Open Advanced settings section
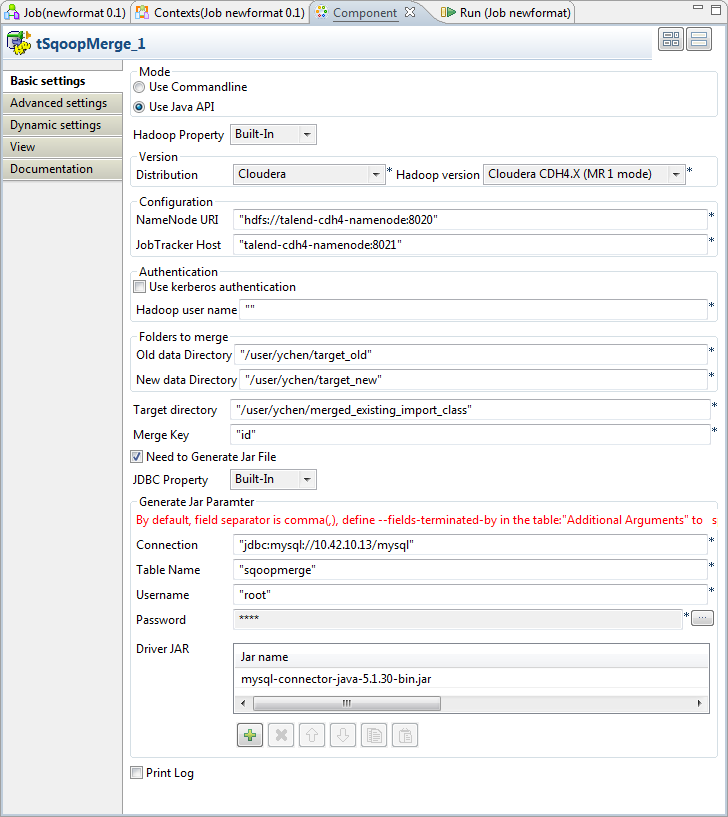The image size is (728, 817). [x=63, y=103]
